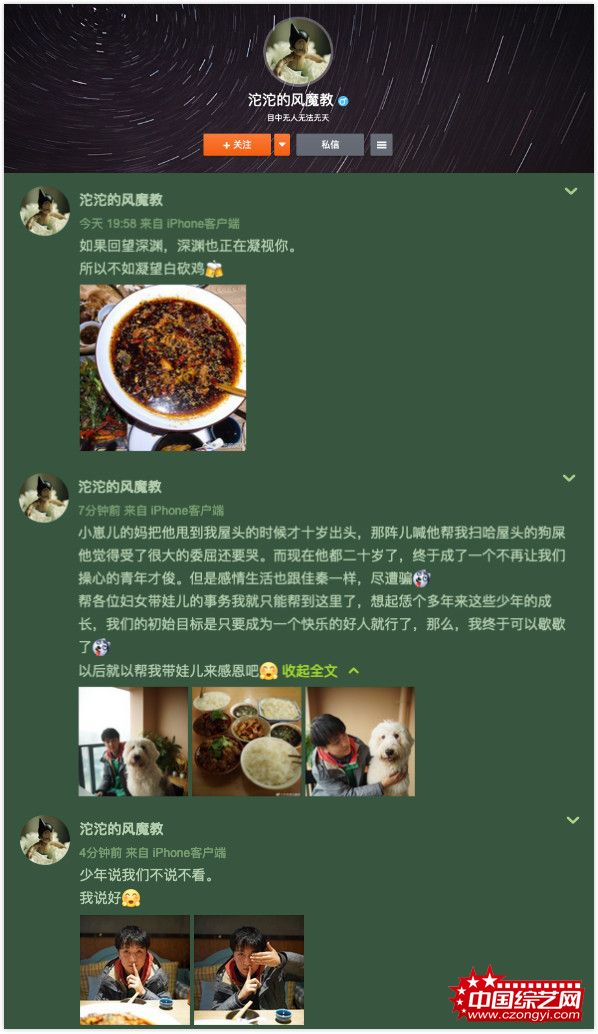
Task: Send a message via 私信 button
Action: click(330, 144)
